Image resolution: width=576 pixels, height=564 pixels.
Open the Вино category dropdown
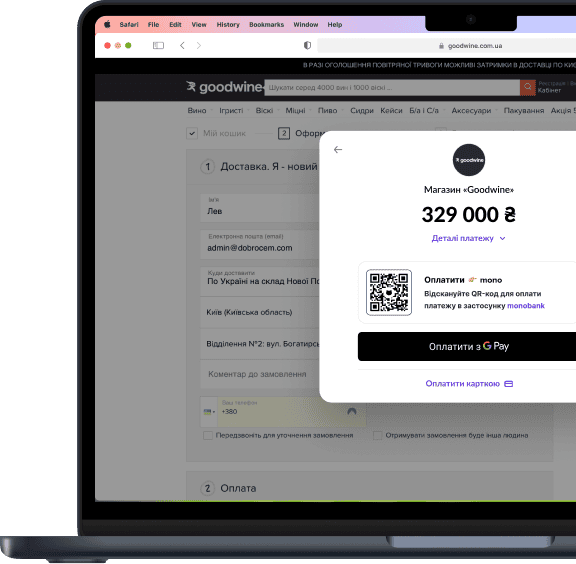[x=197, y=111]
